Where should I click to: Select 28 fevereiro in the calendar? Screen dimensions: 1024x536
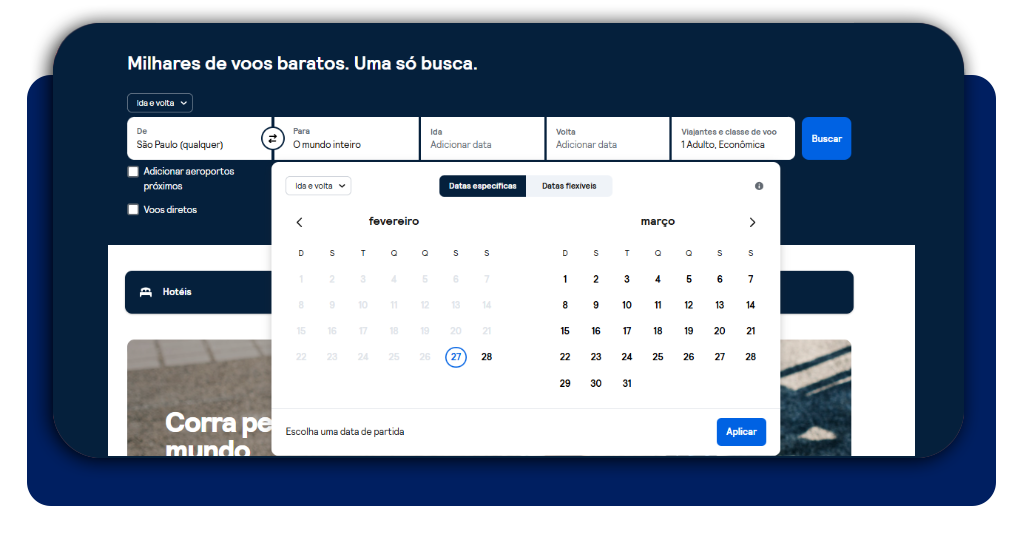point(487,357)
